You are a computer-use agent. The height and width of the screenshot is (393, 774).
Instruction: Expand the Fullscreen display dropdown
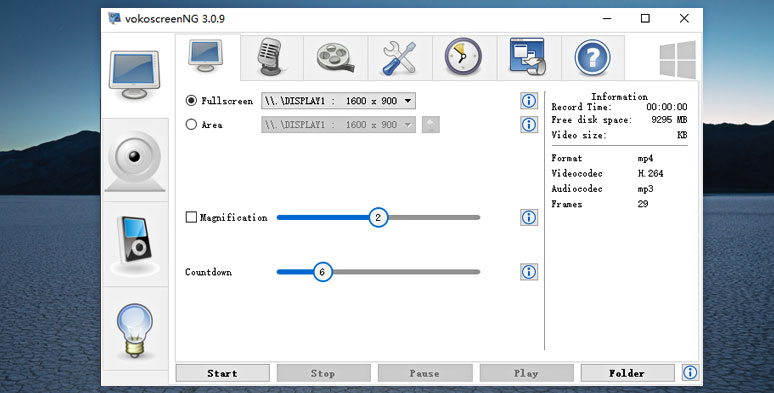338,101
